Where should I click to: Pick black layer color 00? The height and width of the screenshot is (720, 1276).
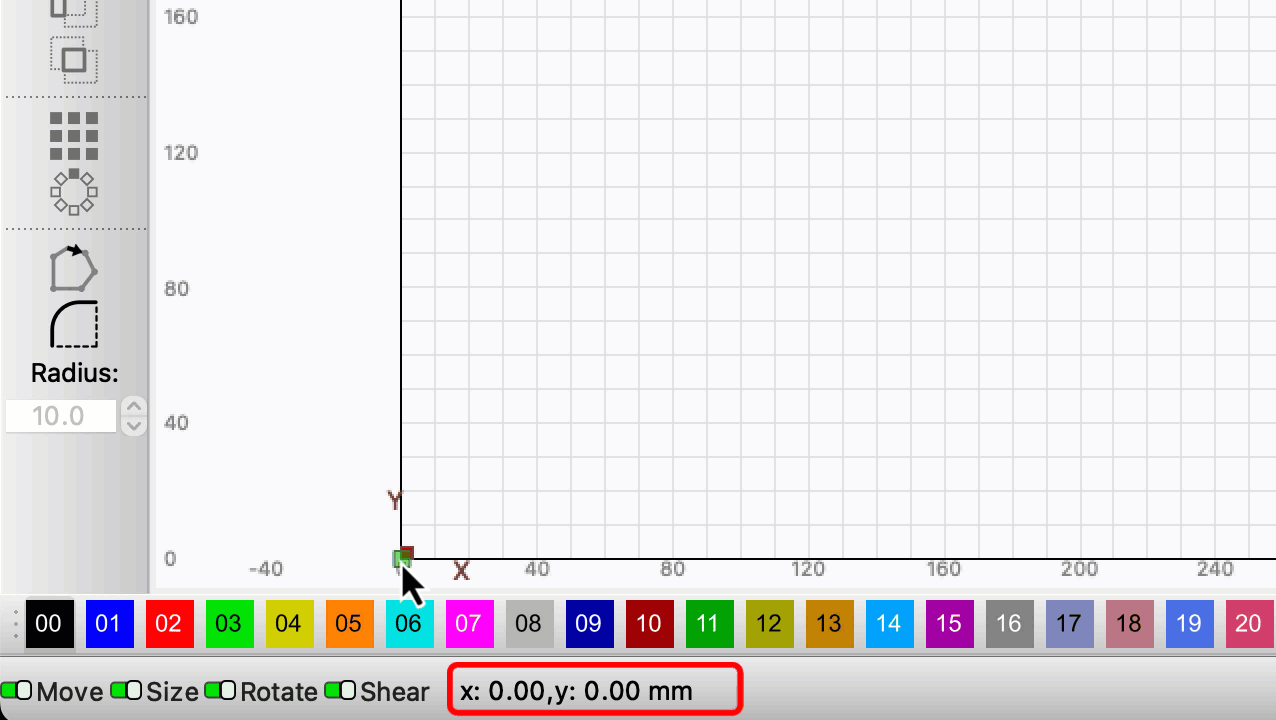49,624
